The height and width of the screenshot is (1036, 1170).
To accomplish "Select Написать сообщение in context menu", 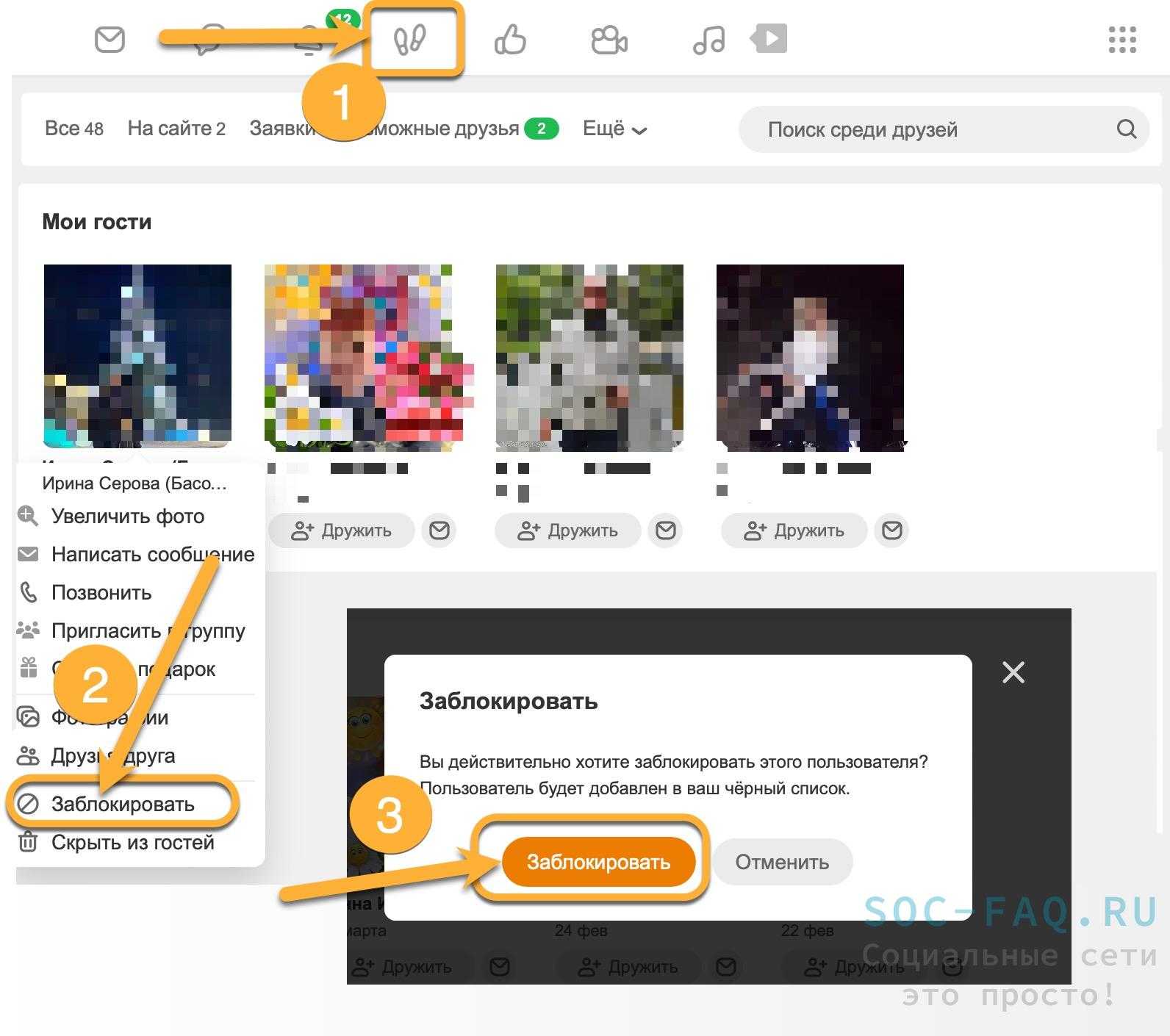I will click(152, 555).
